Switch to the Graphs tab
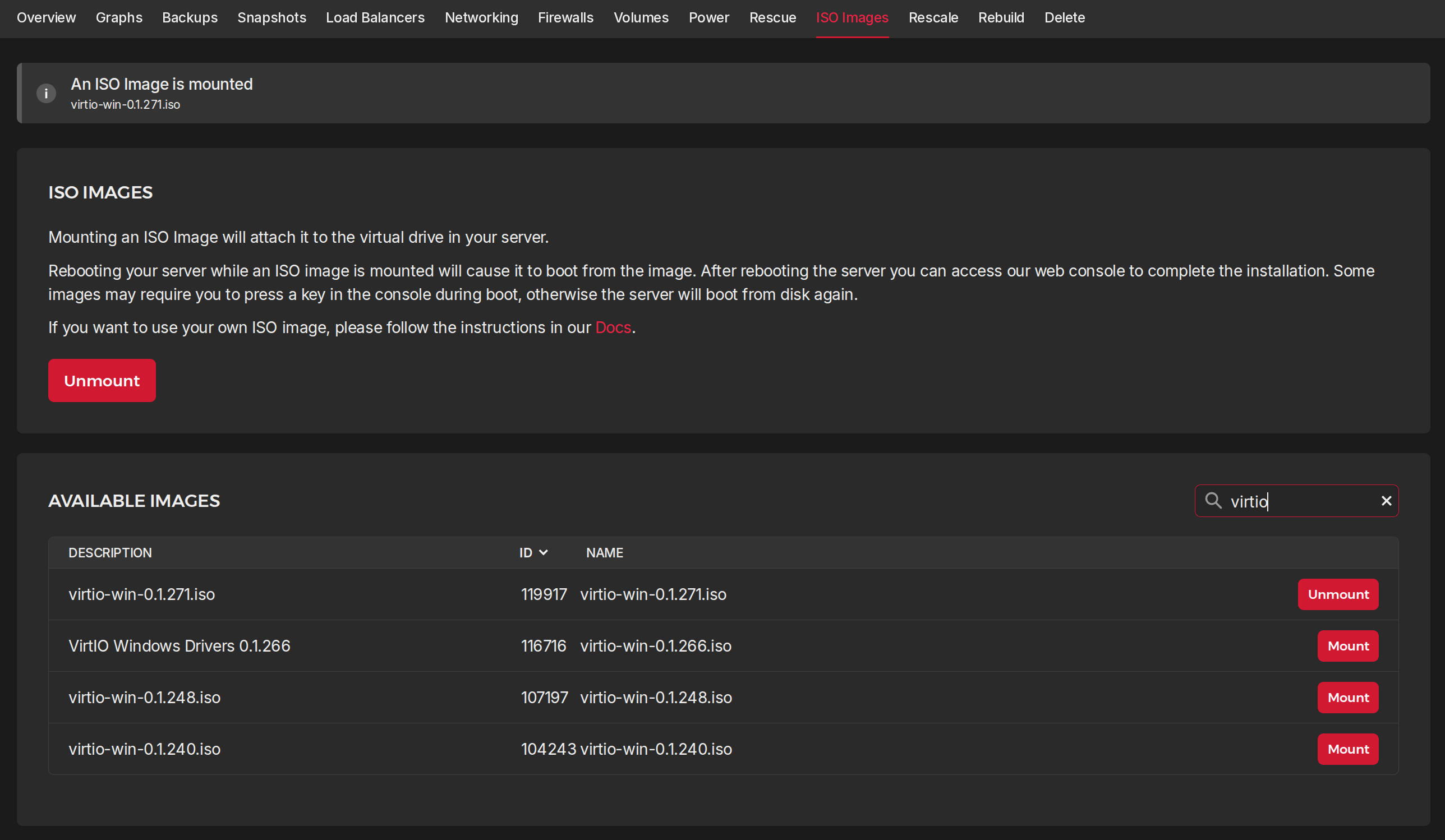This screenshot has width=1445, height=840. pos(119,18)
